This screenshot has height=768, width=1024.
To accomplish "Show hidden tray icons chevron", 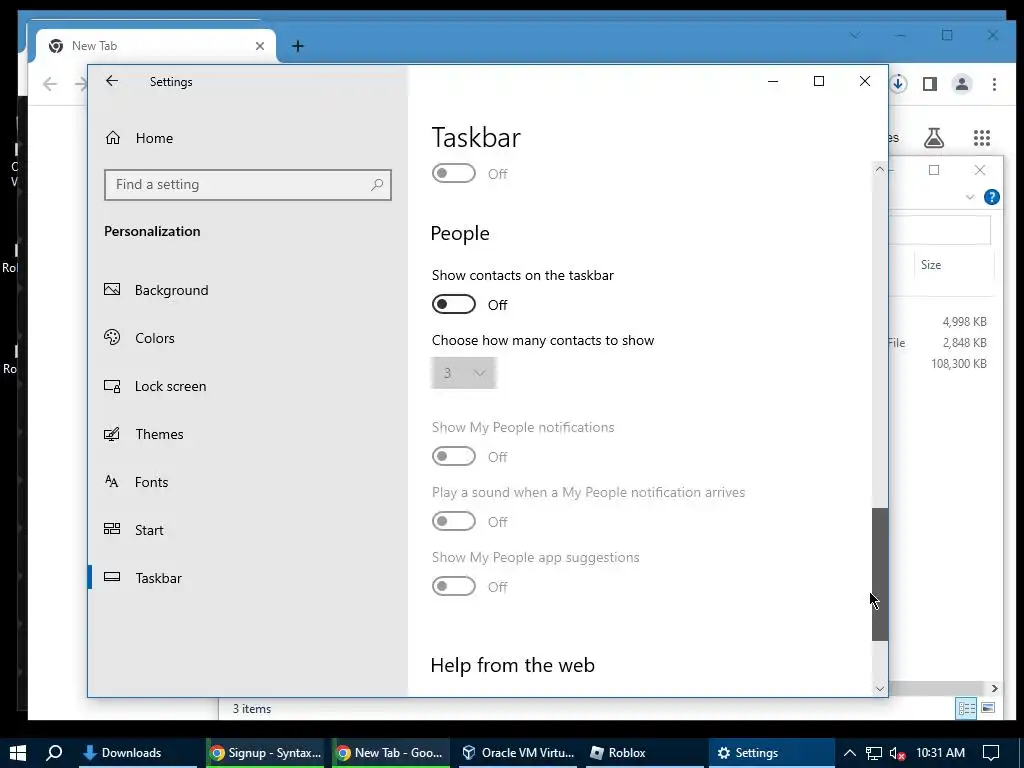I will point(850,753).
